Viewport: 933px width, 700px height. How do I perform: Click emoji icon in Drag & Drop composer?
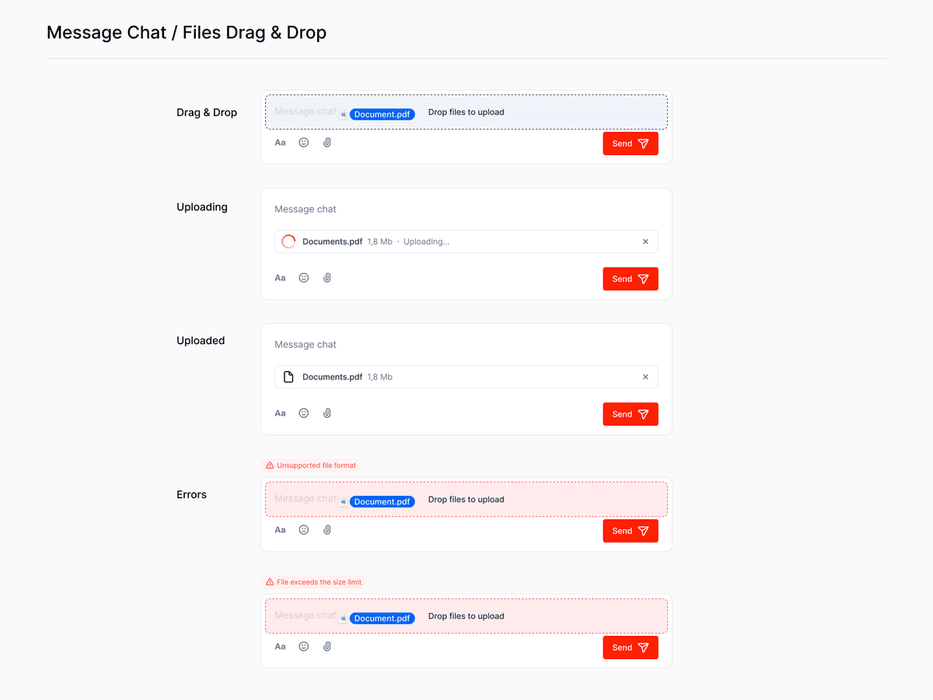coord(303,142)
